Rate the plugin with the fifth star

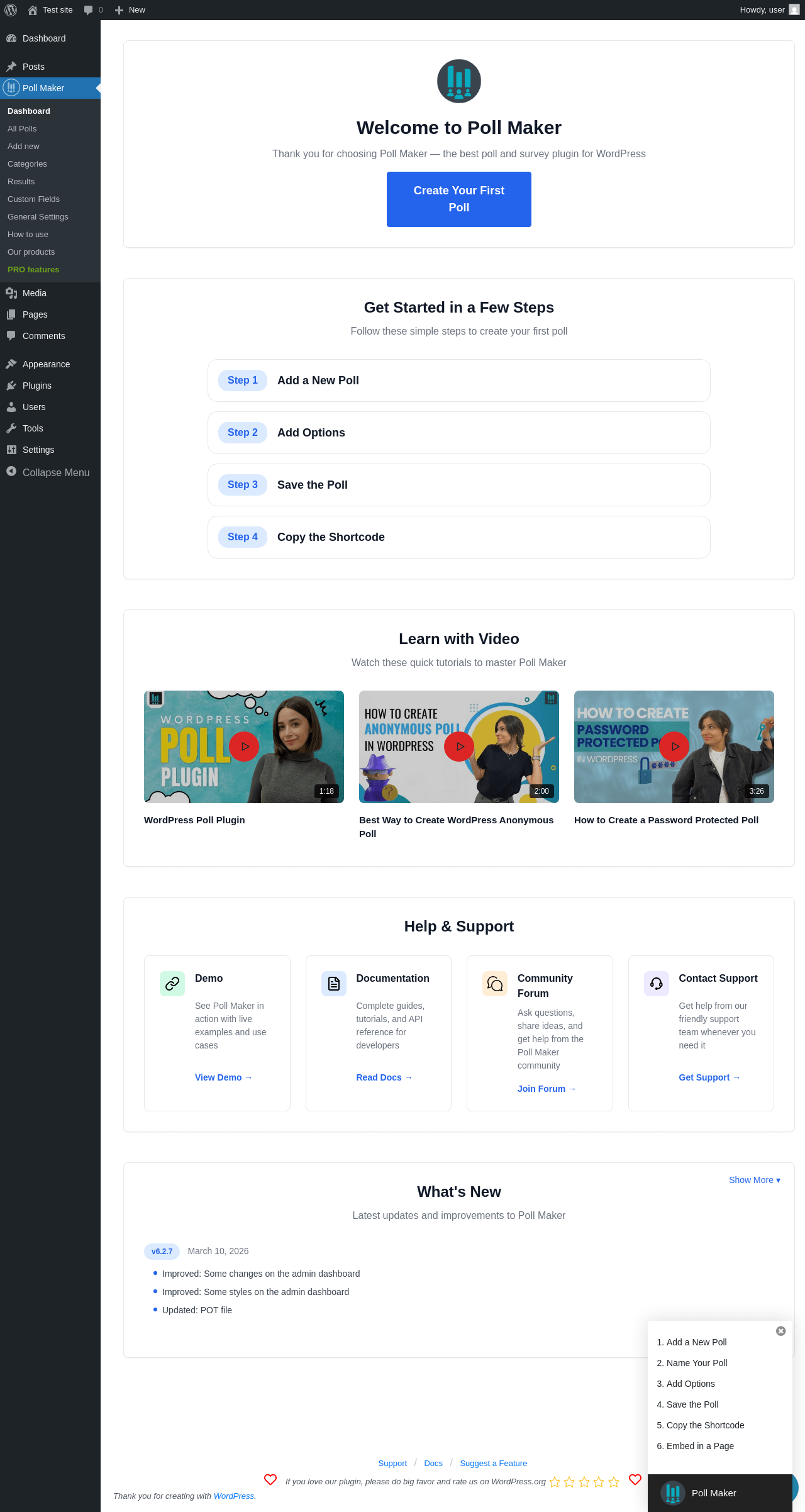(614, 1482)
